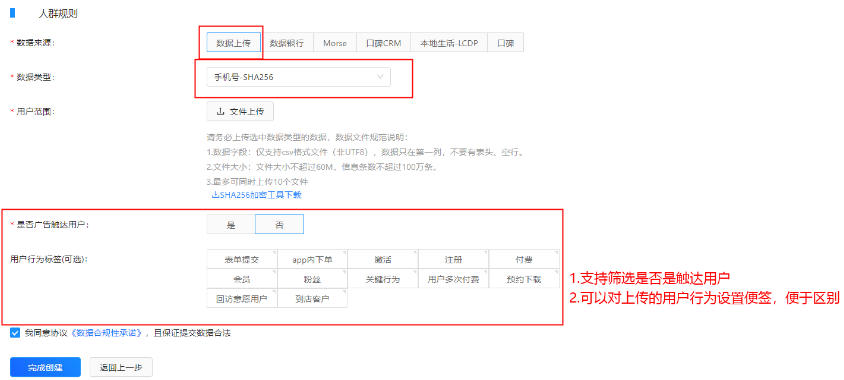Choose Morse as the data source
This screenshot has height=380, width=844.
point(335,43)
